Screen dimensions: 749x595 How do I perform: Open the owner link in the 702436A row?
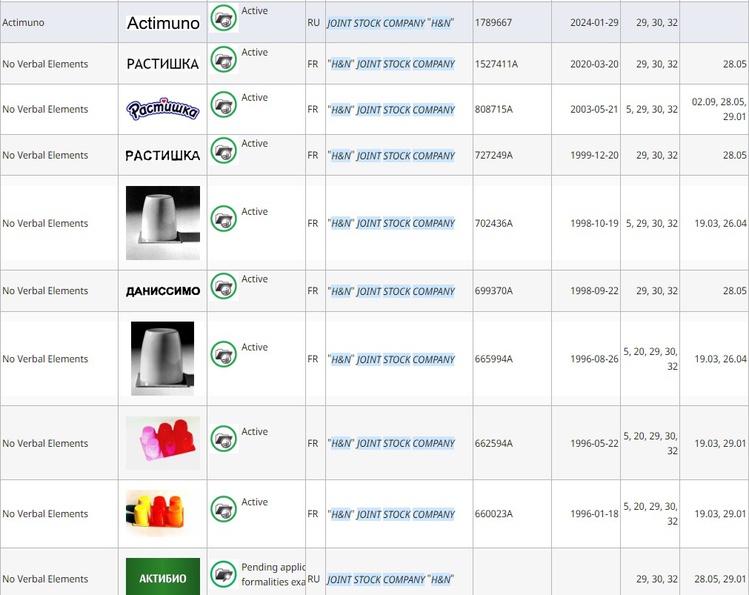point(391,223)
